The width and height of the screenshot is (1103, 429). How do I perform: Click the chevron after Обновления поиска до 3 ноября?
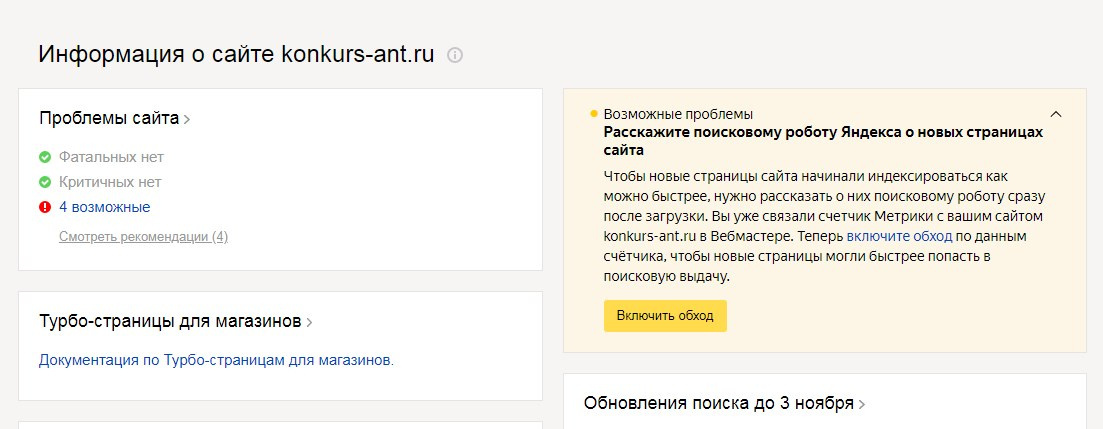tap(862, 405)
